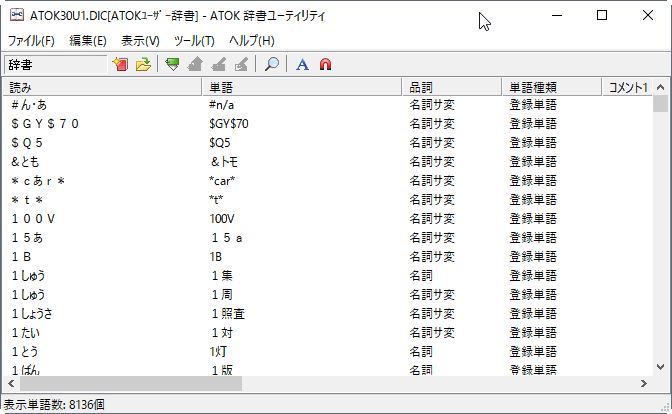Click the 辞書 field in toolbar
Viewport: 672px width, 414px height.
pos(55,64)
